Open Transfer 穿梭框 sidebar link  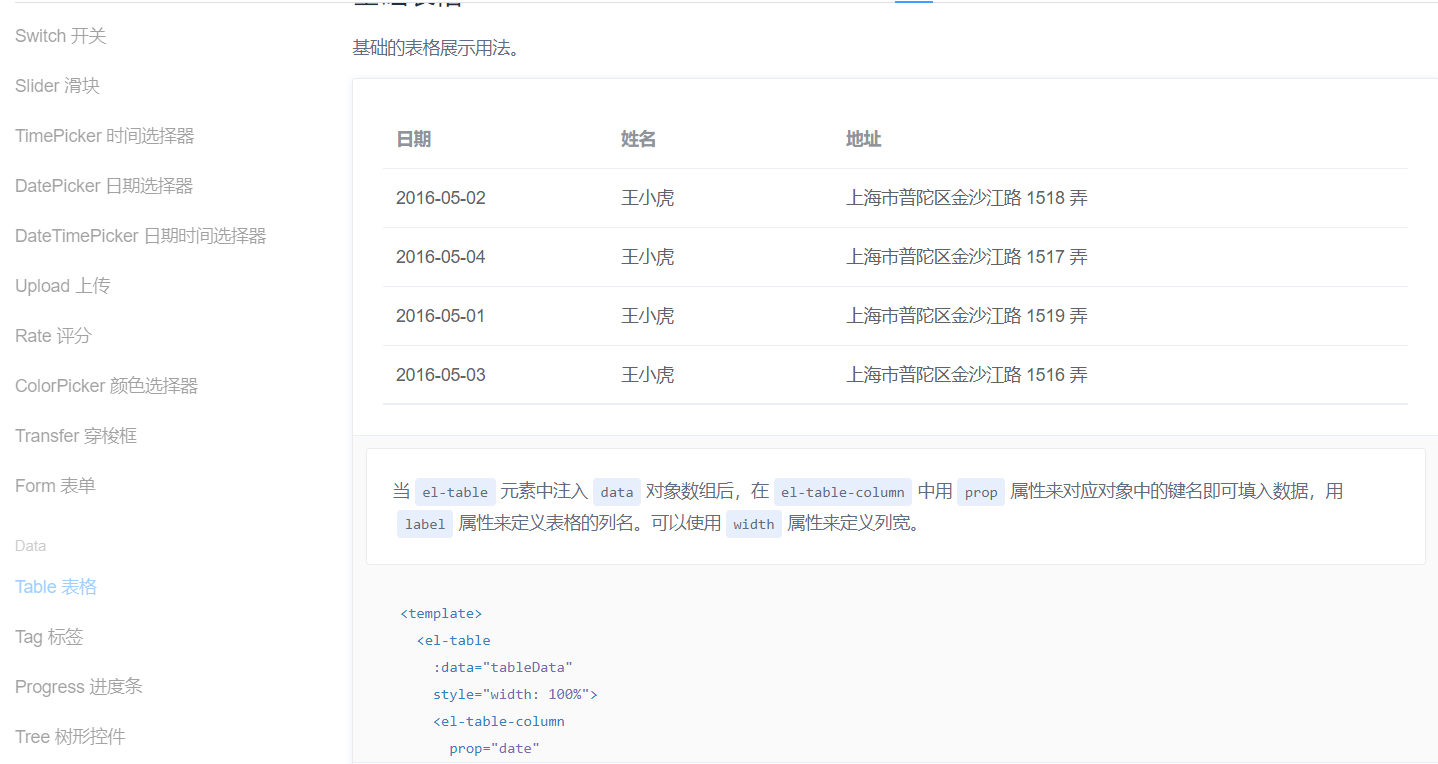click(76, 436)
